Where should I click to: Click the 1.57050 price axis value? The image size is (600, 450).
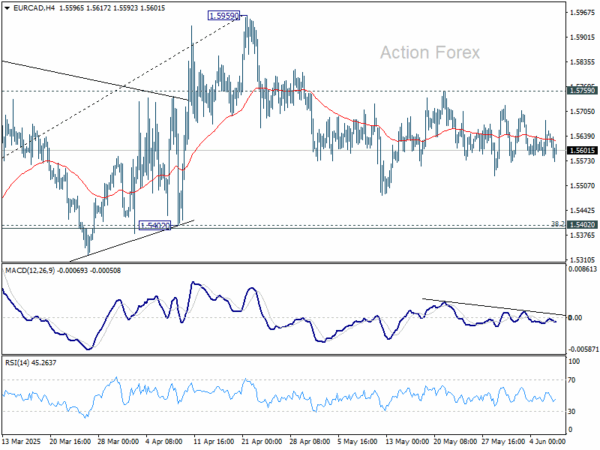pyautogui.click(x=582, y=111)
